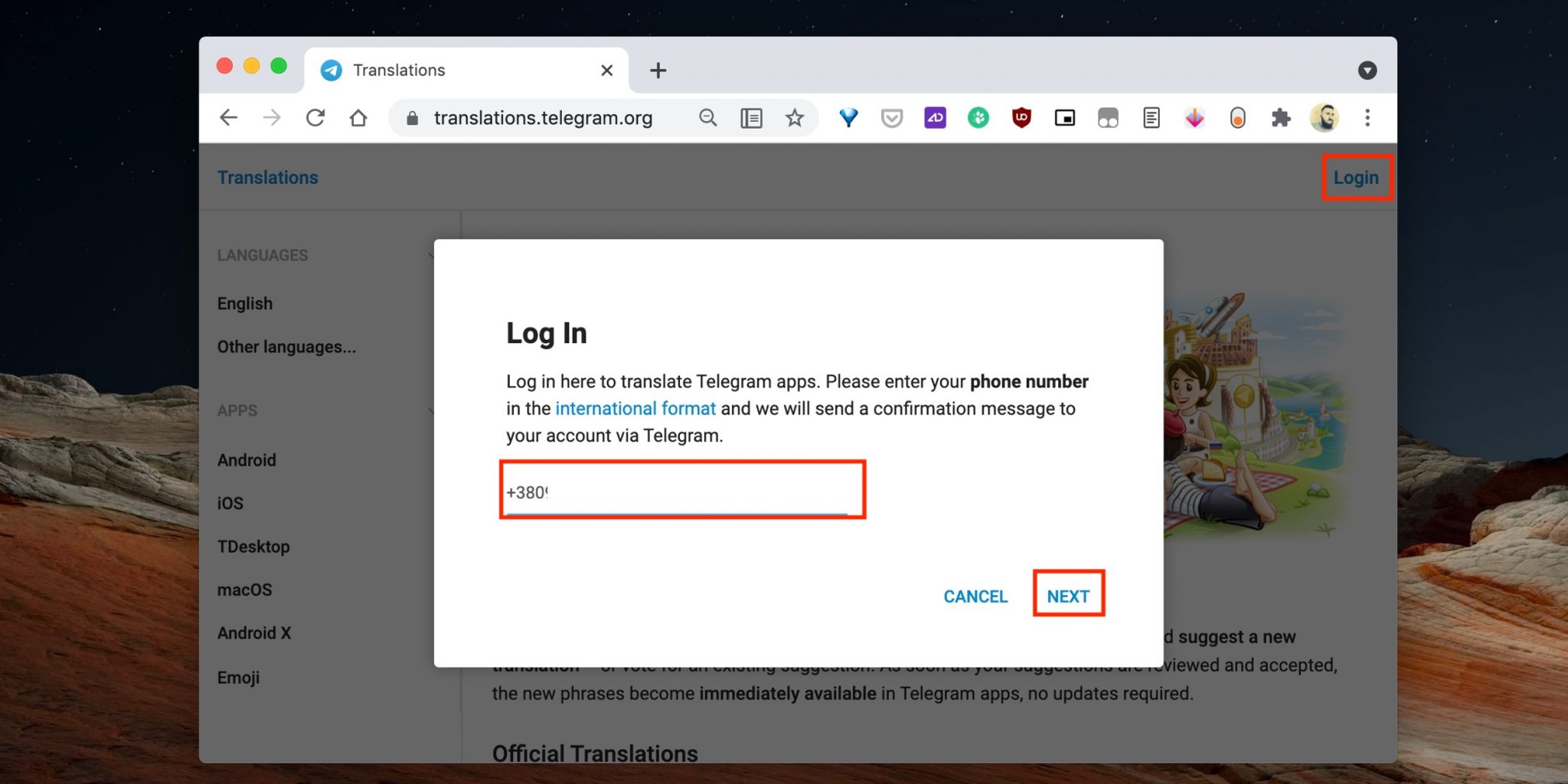Go to the browser home page
Screen dimensions: 1568x784
(358, 118)
